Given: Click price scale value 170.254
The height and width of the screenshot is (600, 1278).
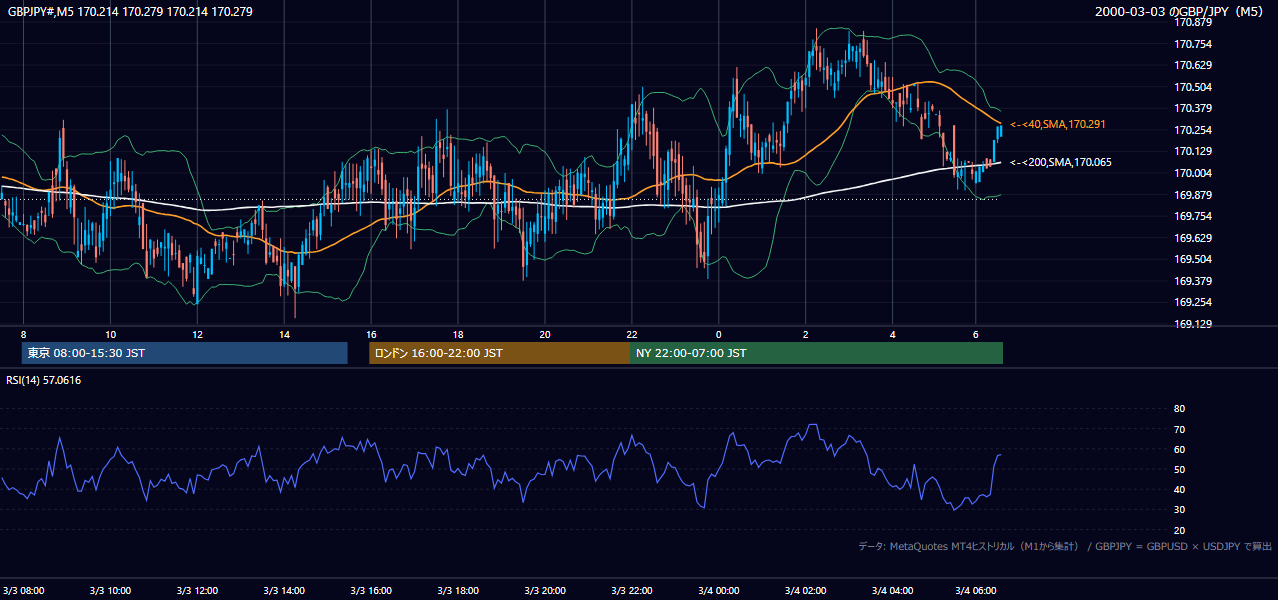Looking at the screenshot, I should coord(1194,130).
